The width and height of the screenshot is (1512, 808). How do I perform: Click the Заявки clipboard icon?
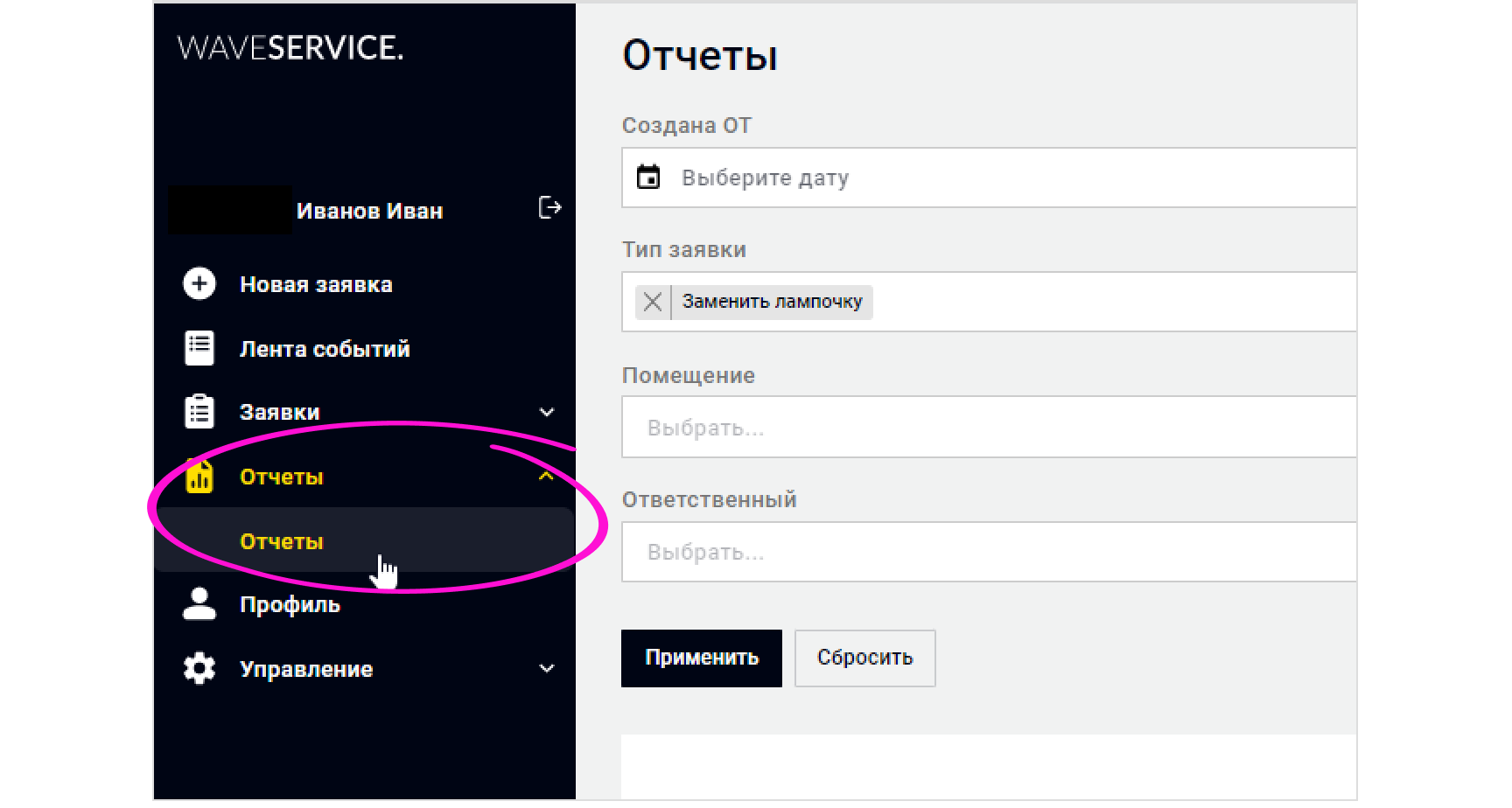coord(199,412)
